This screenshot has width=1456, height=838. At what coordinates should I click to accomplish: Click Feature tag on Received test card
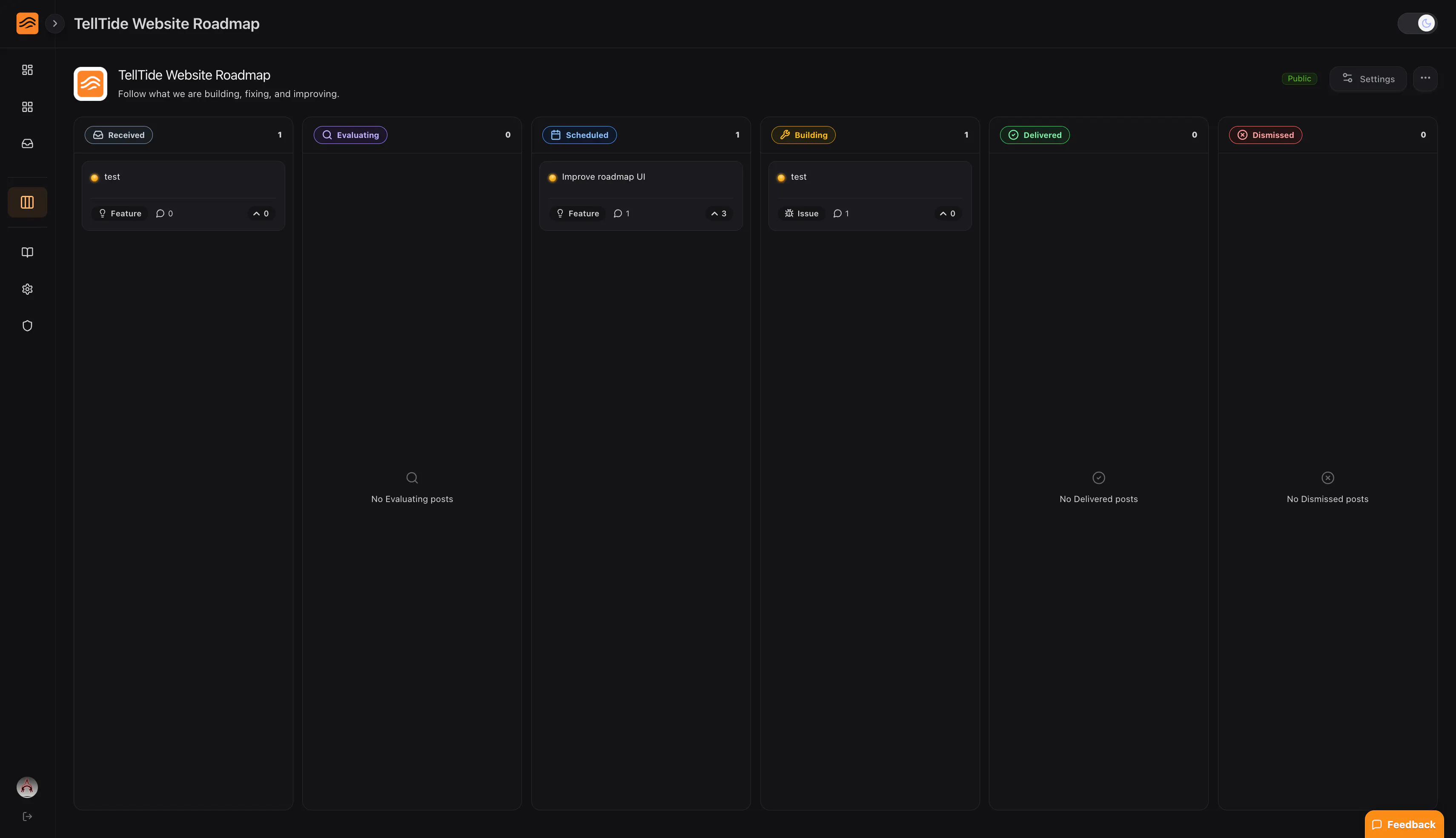click(120, 213)
